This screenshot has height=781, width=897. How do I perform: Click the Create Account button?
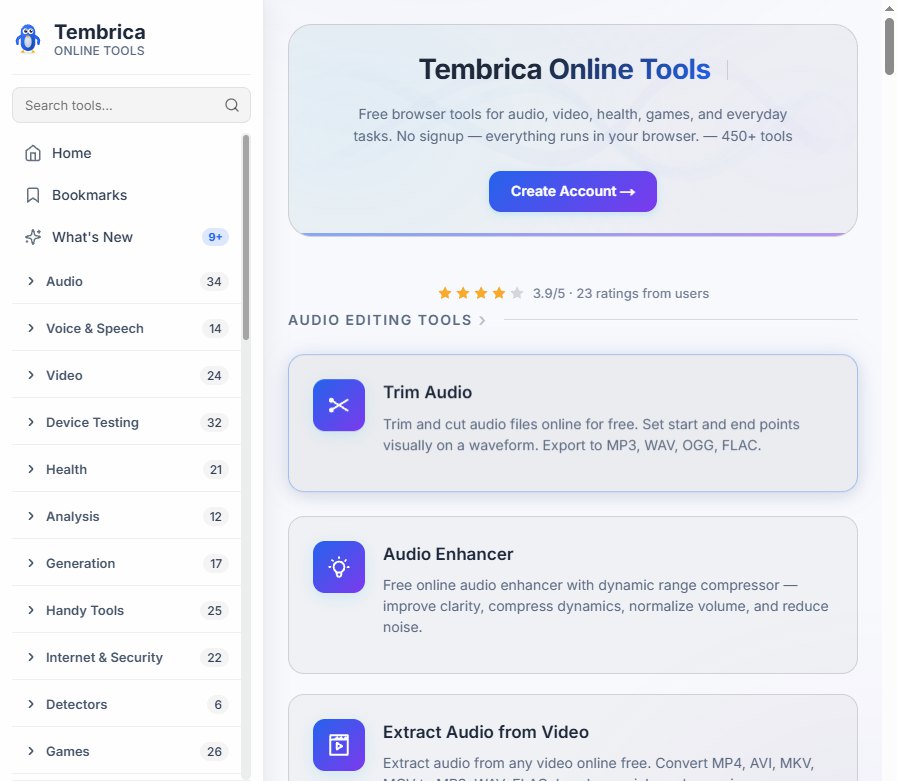click(x=573, y=191)
